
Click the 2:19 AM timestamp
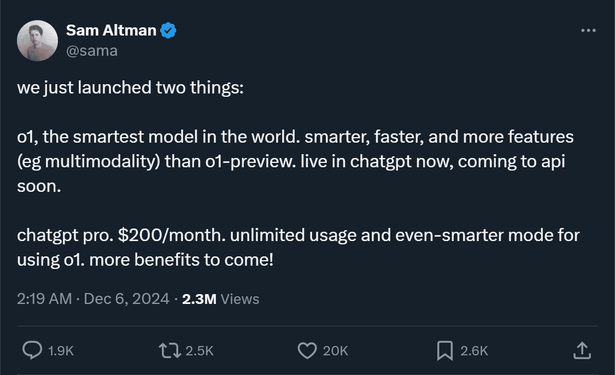point(44,299)
